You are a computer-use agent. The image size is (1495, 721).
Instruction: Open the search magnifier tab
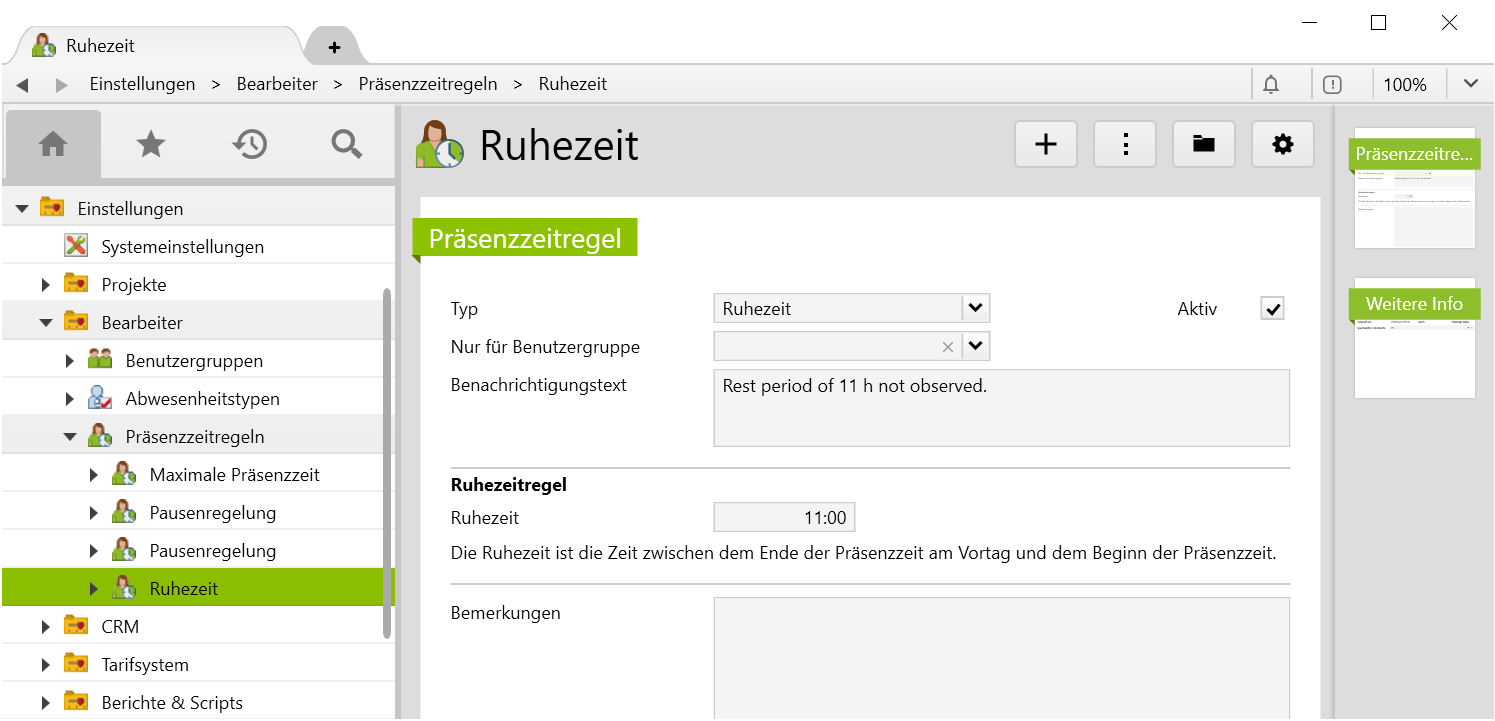(x=346, y=145)
